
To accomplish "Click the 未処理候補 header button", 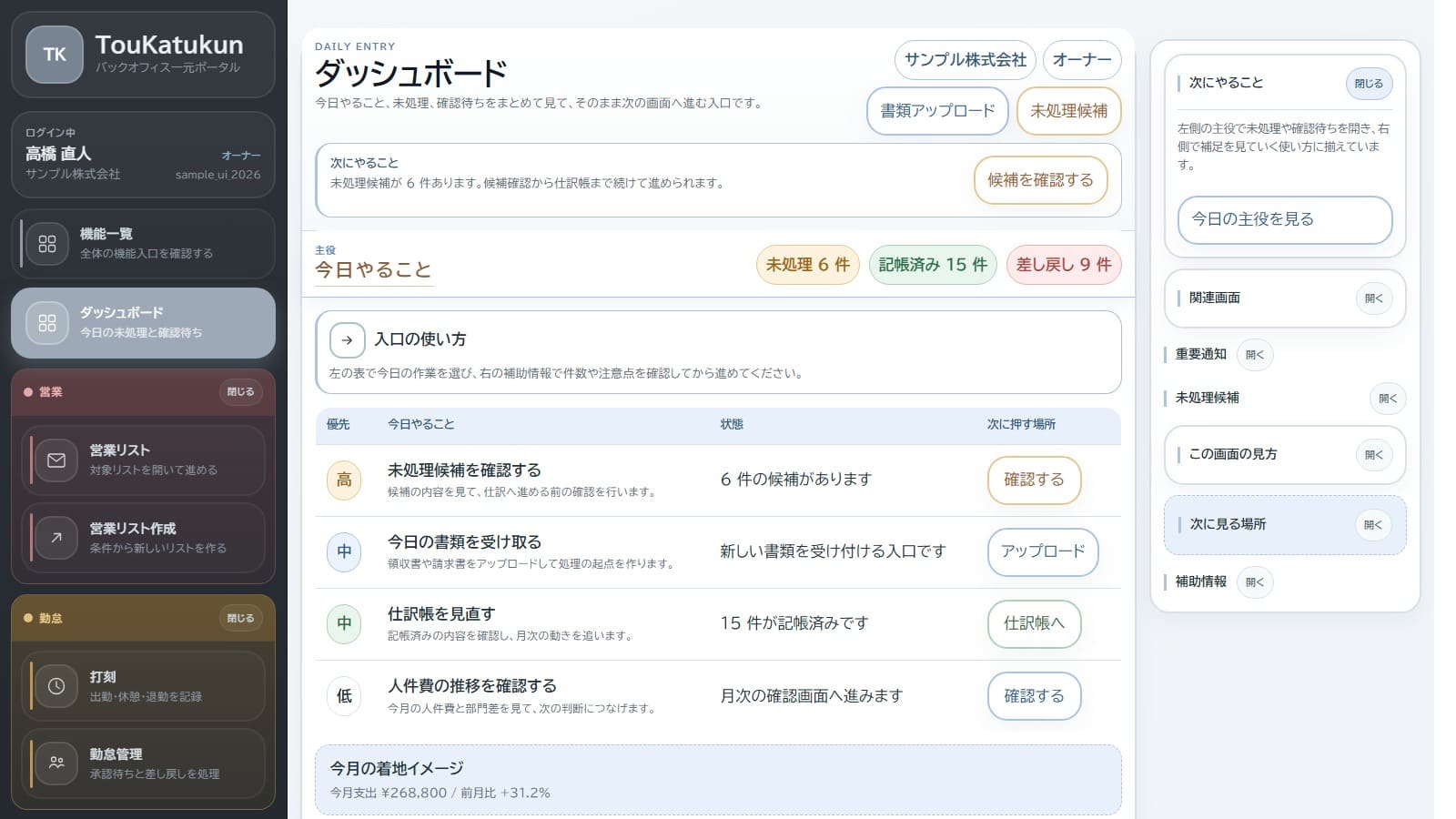I will (1068, 111).
